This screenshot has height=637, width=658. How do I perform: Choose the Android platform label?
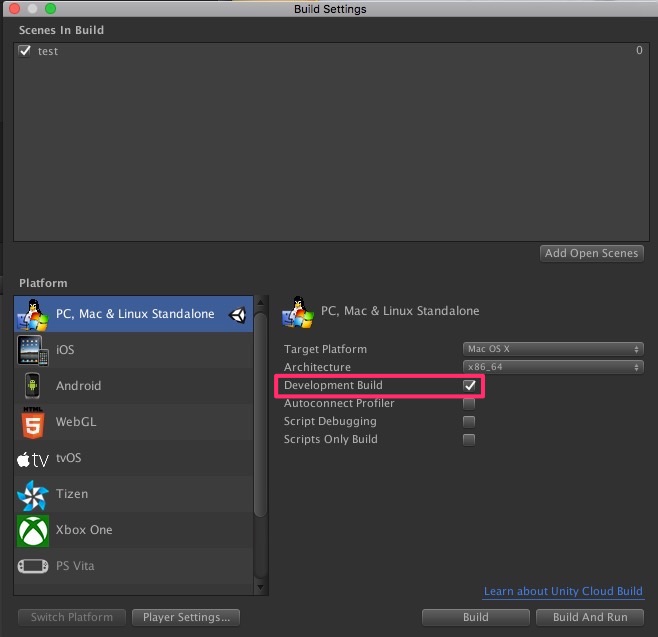(78, 386)
